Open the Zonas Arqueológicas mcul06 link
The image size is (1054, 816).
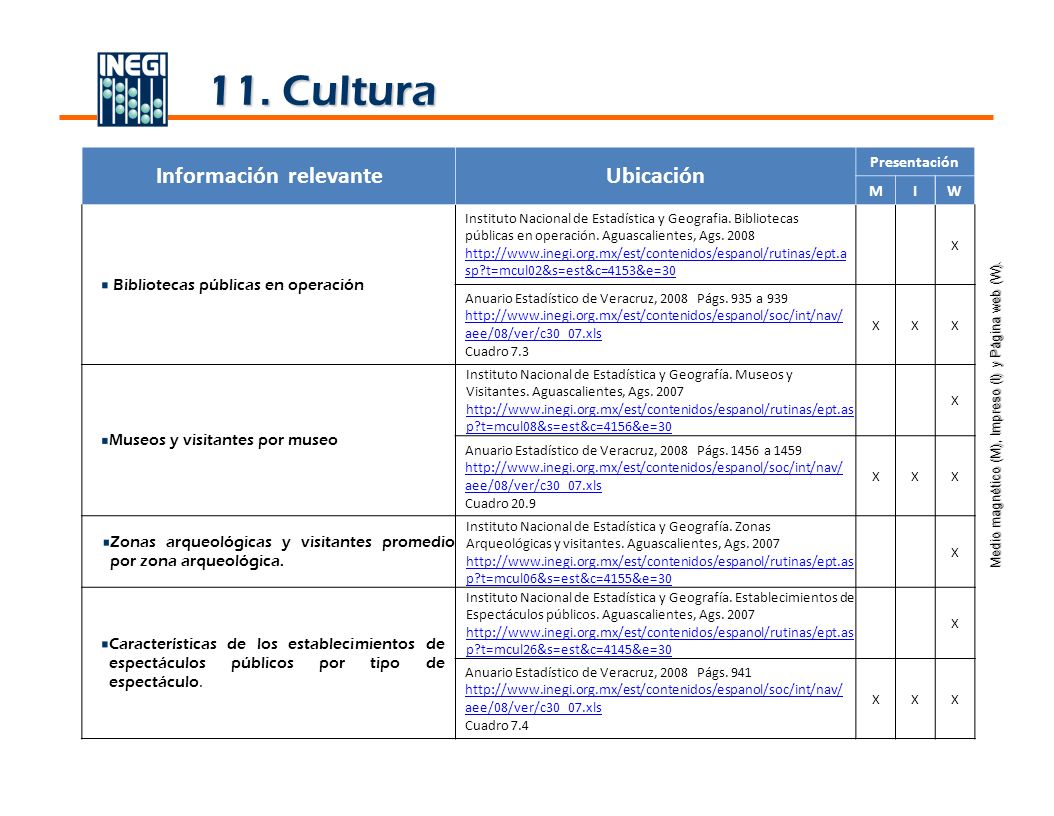point(659,569)
